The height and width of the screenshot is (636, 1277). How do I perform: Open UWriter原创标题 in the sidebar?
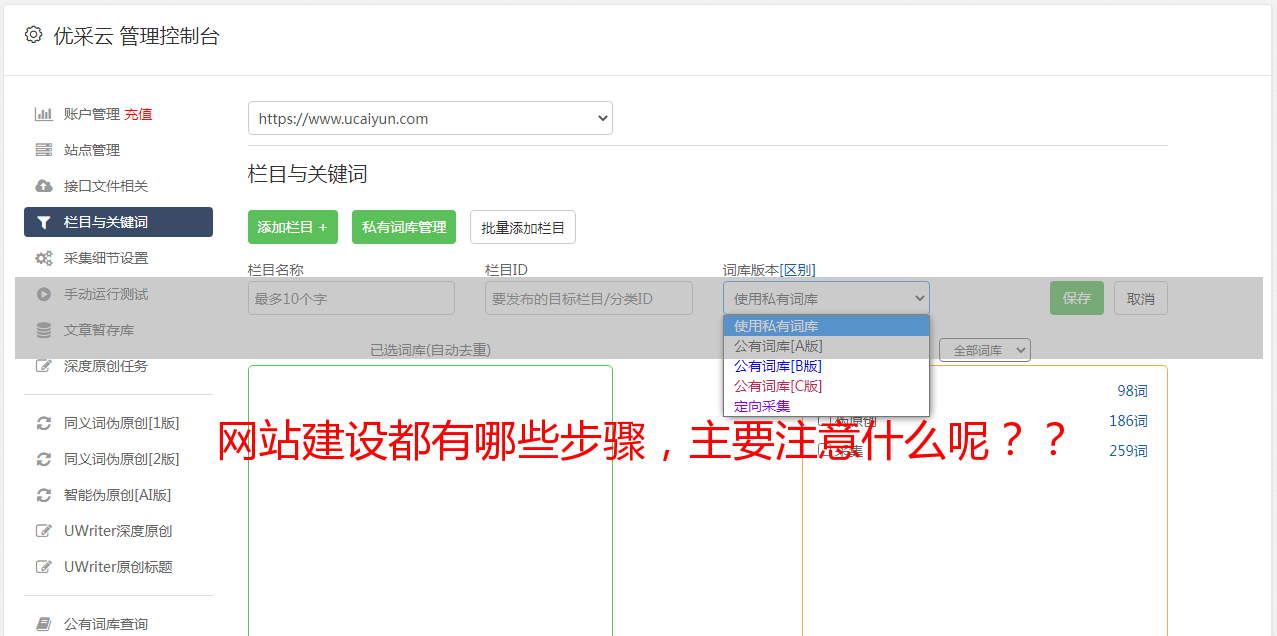click(118, 567)
